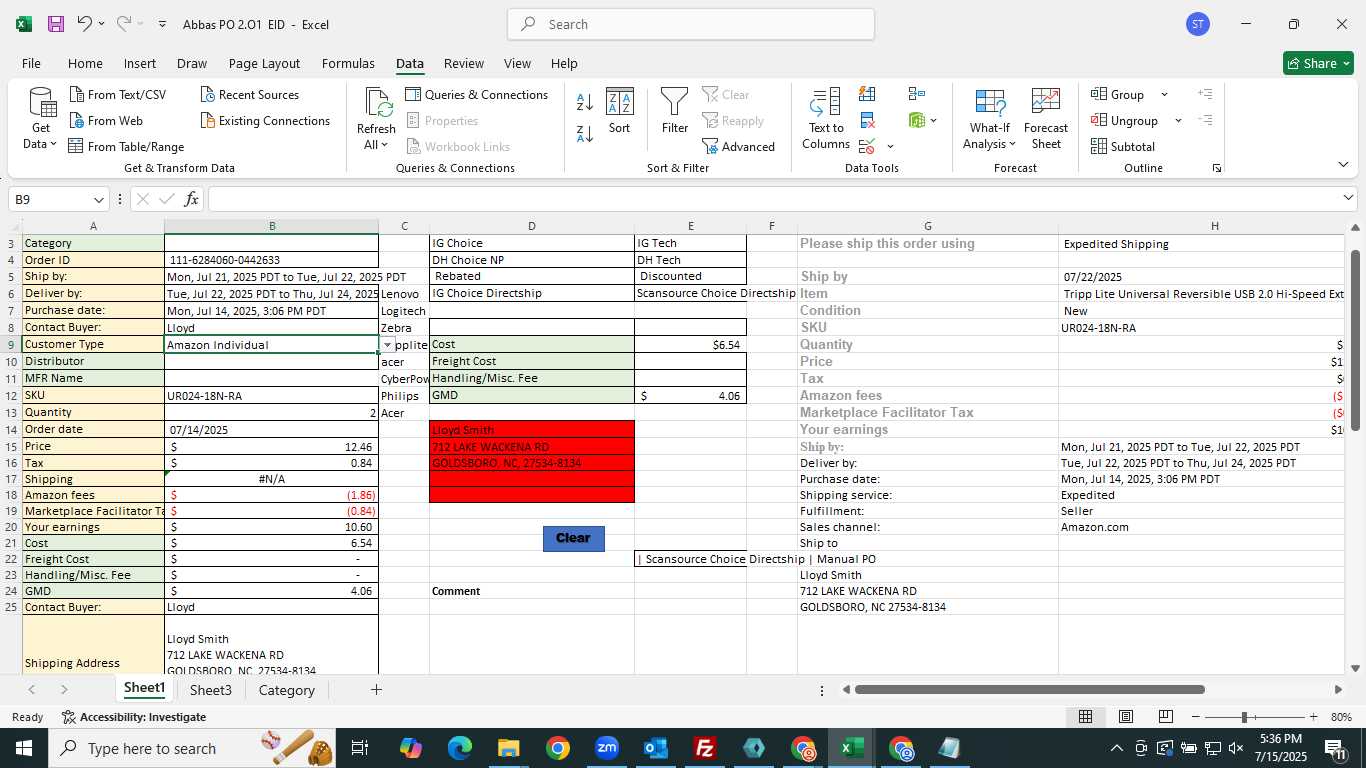The height and width of the screenshot is (768, 1366).
Task: Click the Save icon in title bar
Action: [x=56, y=24]
